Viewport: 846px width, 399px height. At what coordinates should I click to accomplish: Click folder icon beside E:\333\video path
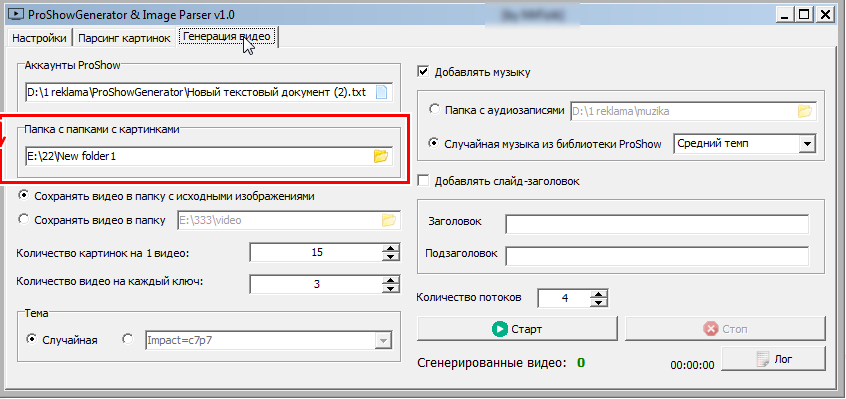click(x=389, y=220)
